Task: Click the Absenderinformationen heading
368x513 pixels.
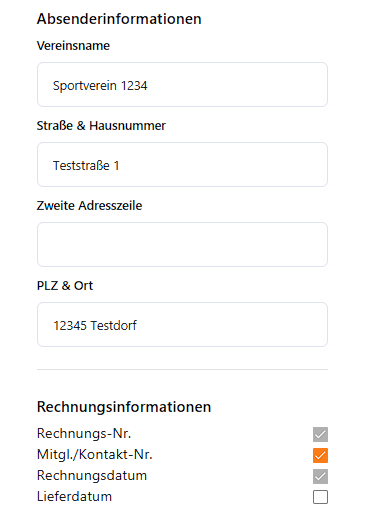Action: [119, 19]
